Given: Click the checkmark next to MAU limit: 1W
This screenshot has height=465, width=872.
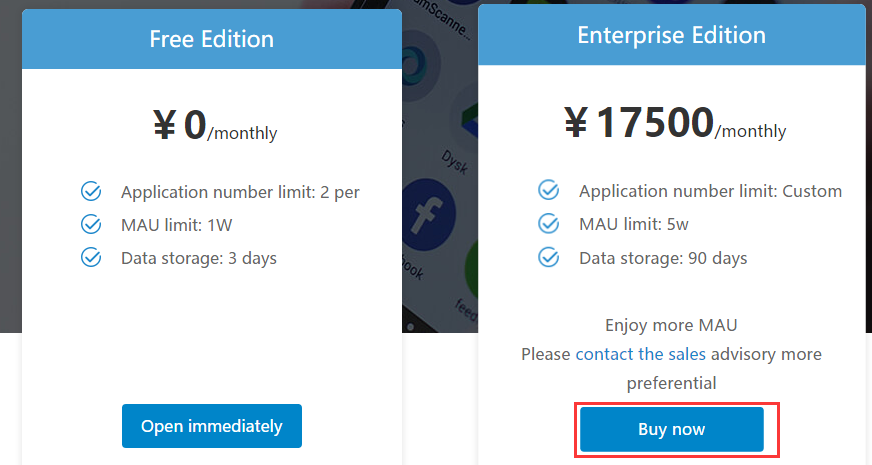Looking at the screenshot, I should 91,224.
